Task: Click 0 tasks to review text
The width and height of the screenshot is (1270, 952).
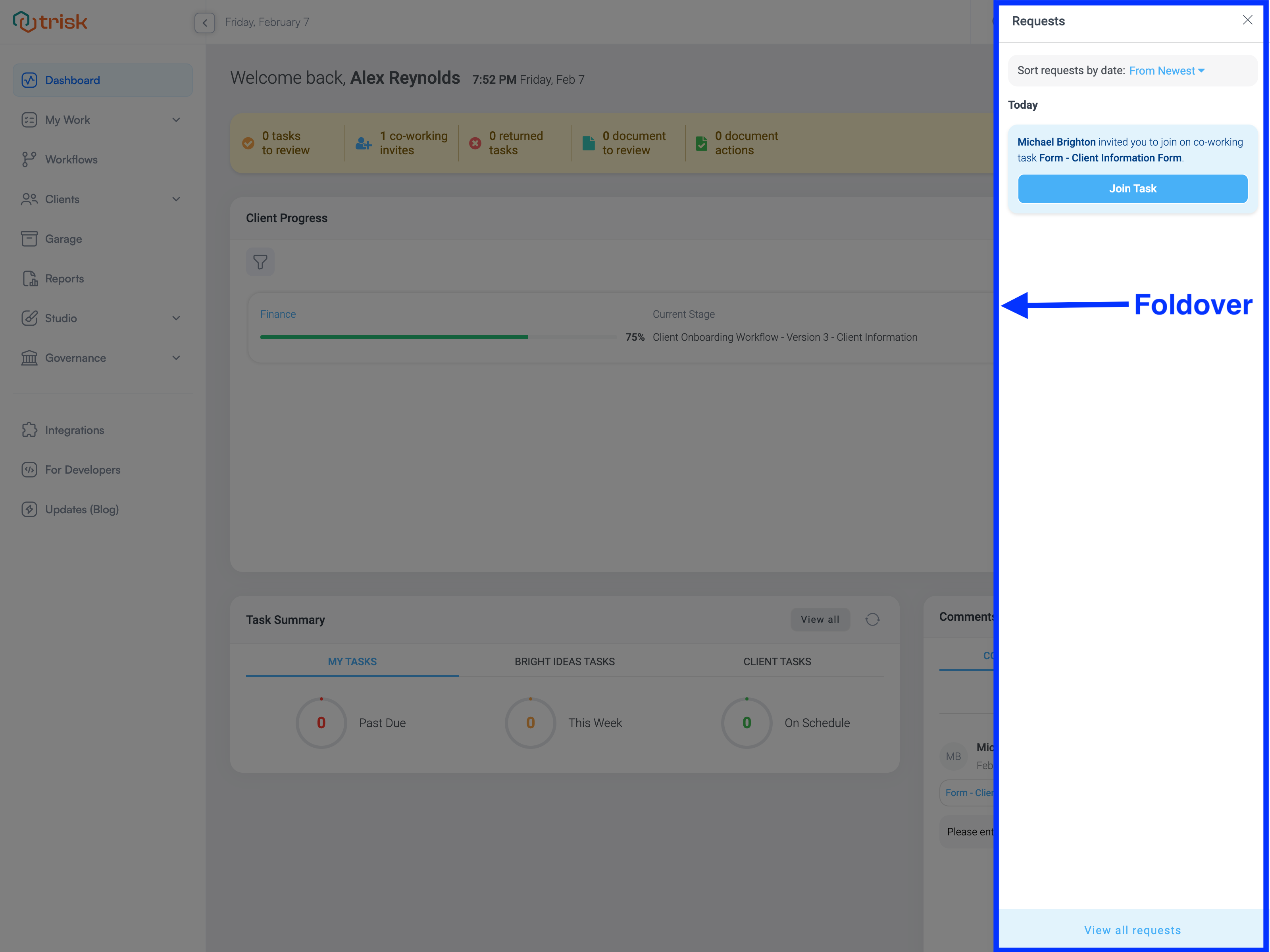Action: point(285,143)
